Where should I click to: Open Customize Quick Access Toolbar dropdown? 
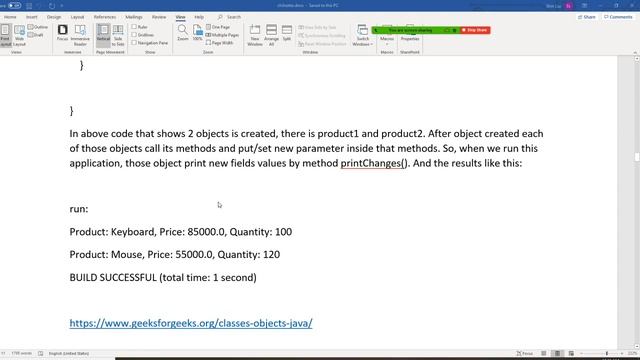(x=62, y=6)
